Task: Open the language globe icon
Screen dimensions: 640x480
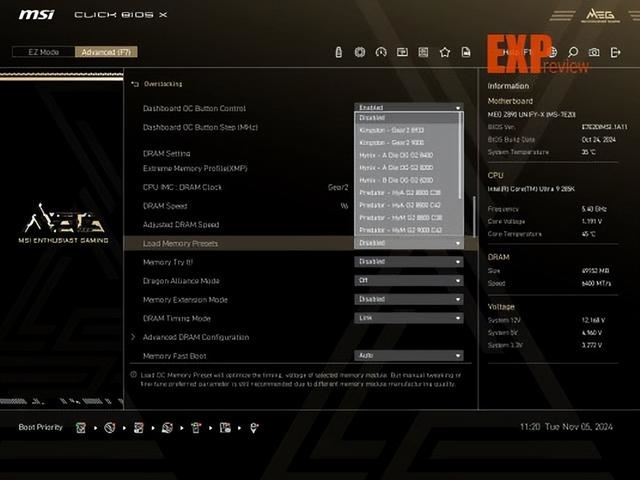Action: click(552, 52)
